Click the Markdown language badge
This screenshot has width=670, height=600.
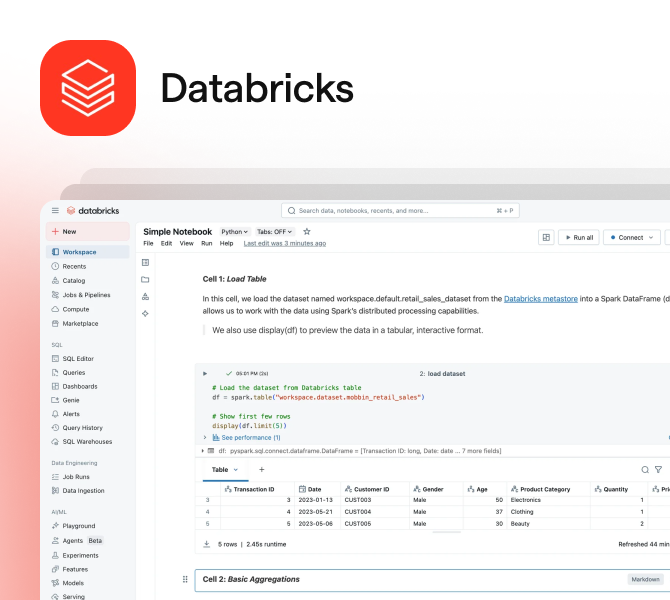coord(645,579)
